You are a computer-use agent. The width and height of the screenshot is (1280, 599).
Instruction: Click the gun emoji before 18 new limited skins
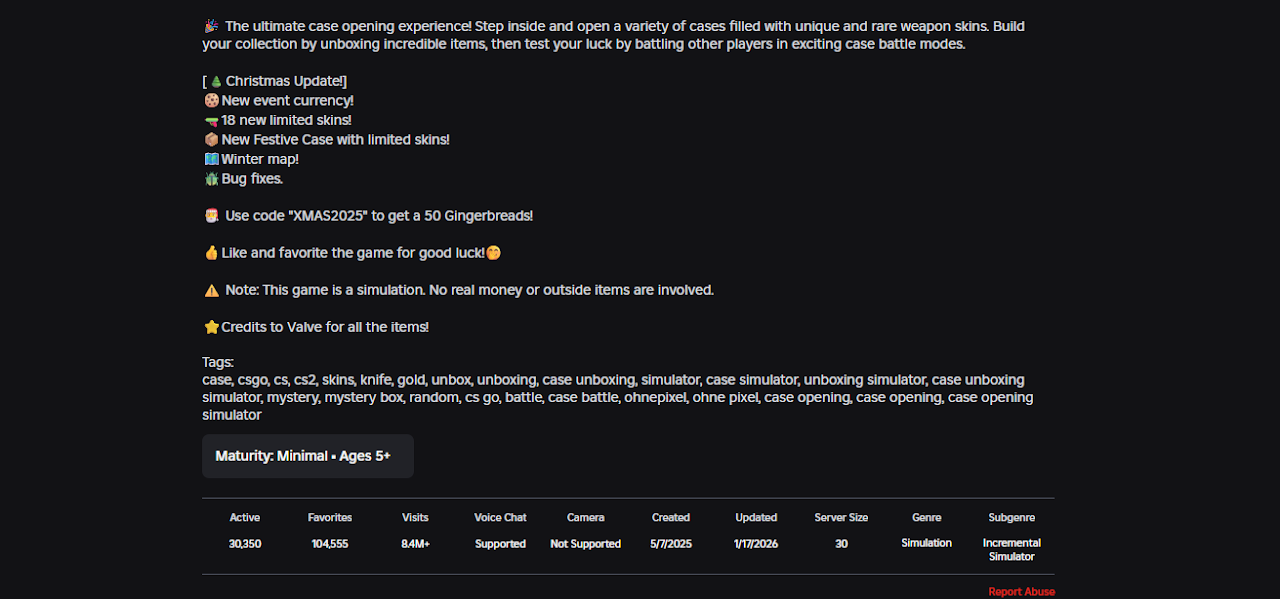point(211,120)
